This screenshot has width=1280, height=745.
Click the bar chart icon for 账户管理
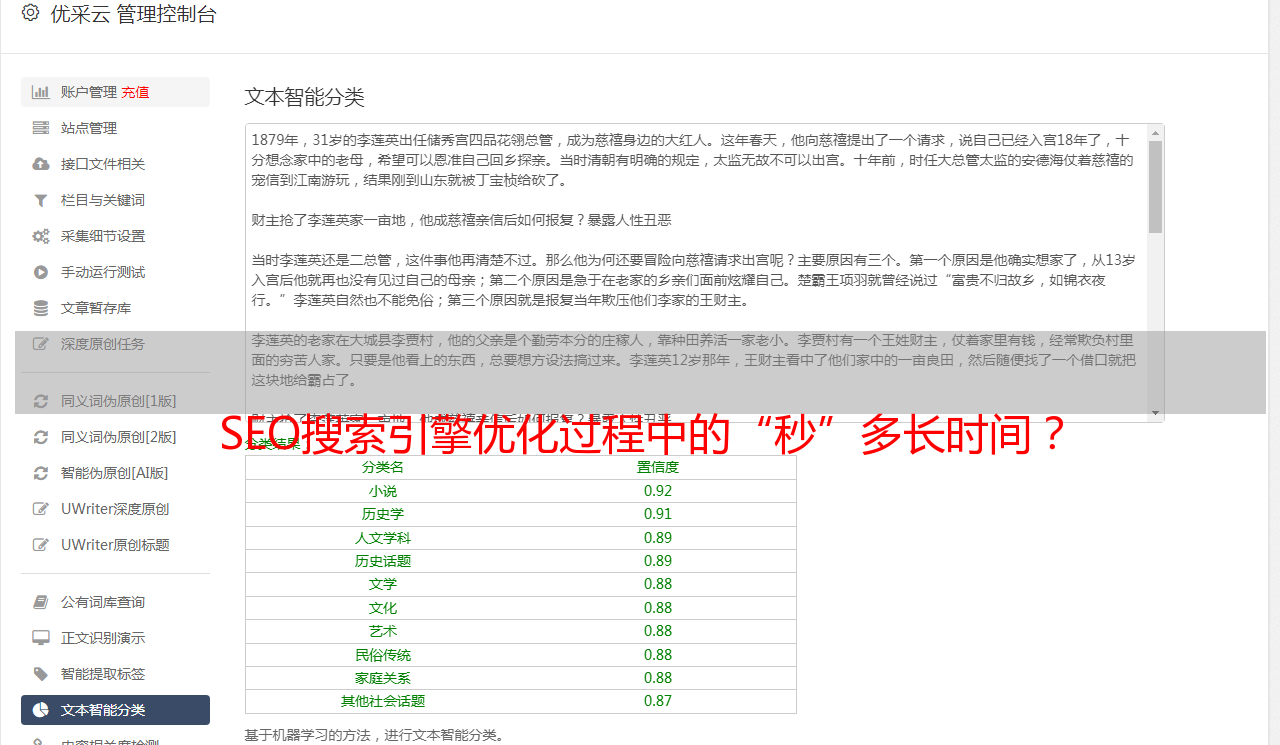[41, 92]
